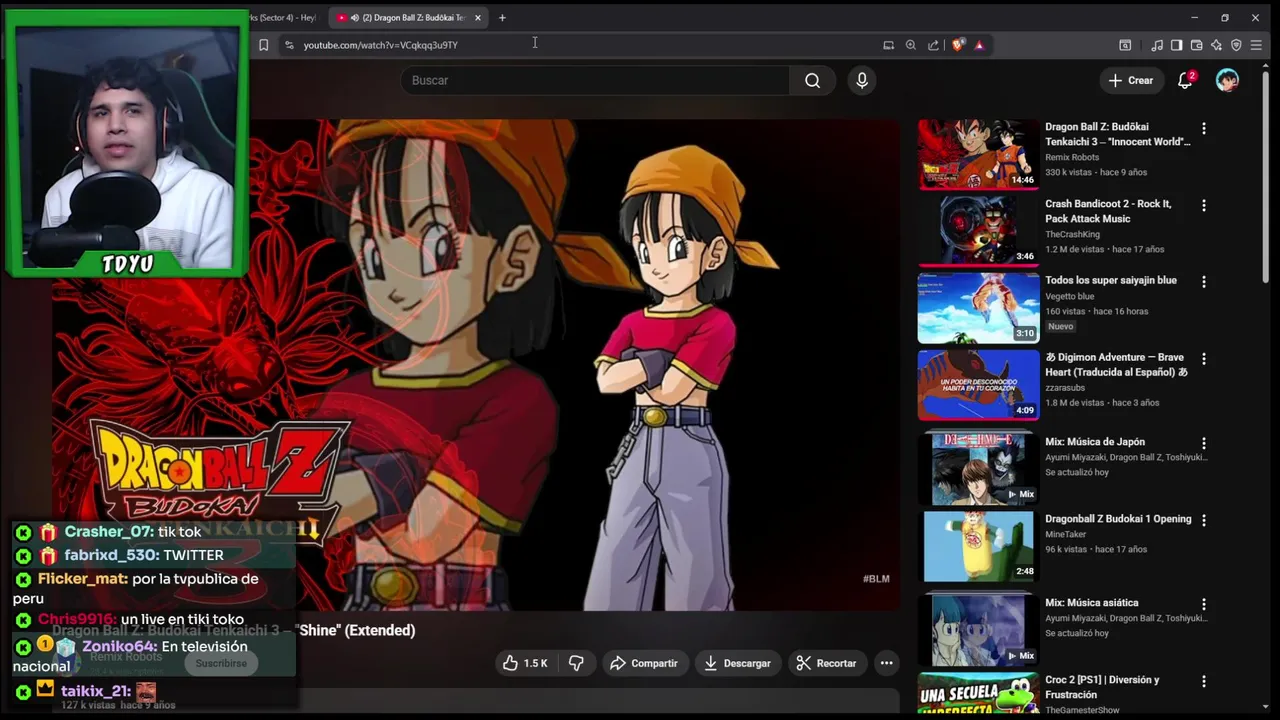1280x720 pixels.
Task: Open the Digimon Adventure Brave Heart title
Action: coord(1116,365)
